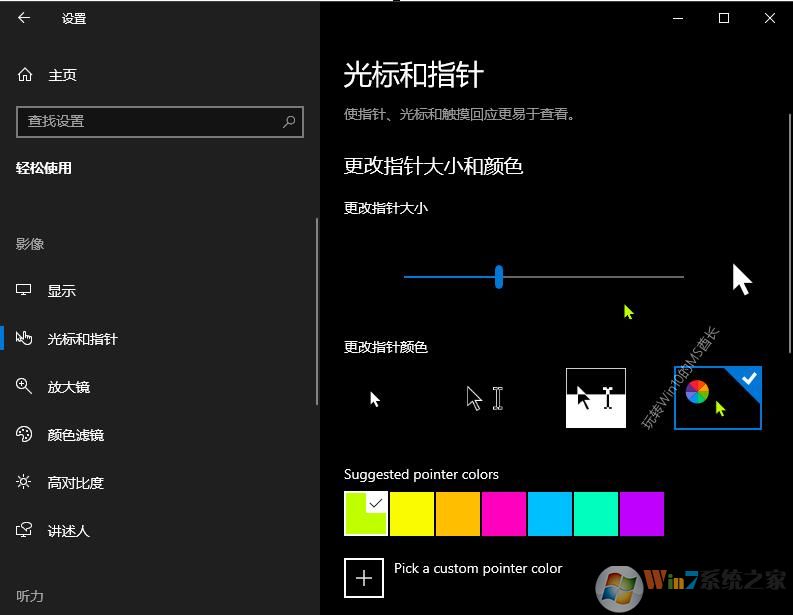Open 颜色滤镜 color filter settings
This screenshot has width=793, height=615.
[x=75, y=435]
